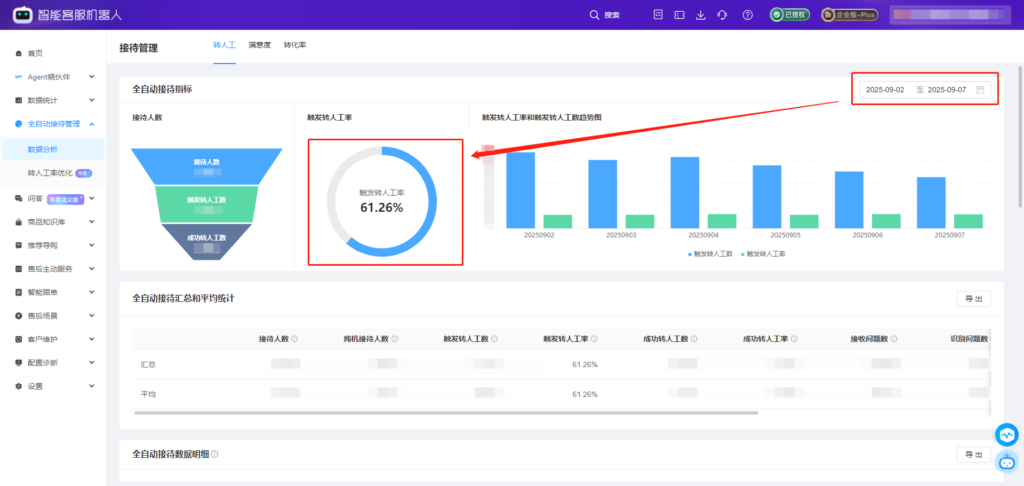Viewport: 1024px width, 486px height.
Task: Click 导出 button for 全自动接待汇总和平均统计
Action: click(x=973, y=298)
